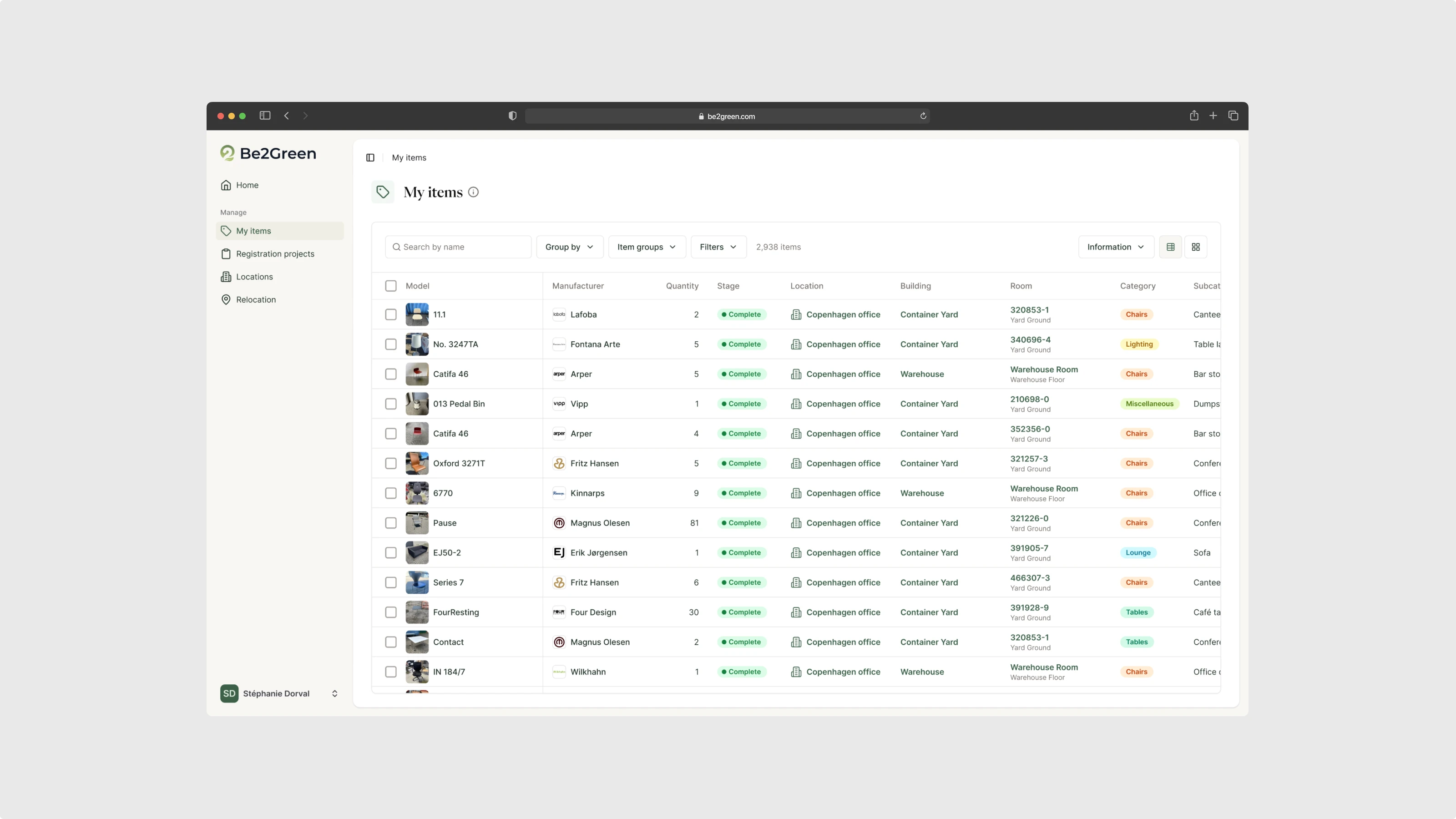
Task: Switch to grid card view icon
Action: [x=1195, y=247]
